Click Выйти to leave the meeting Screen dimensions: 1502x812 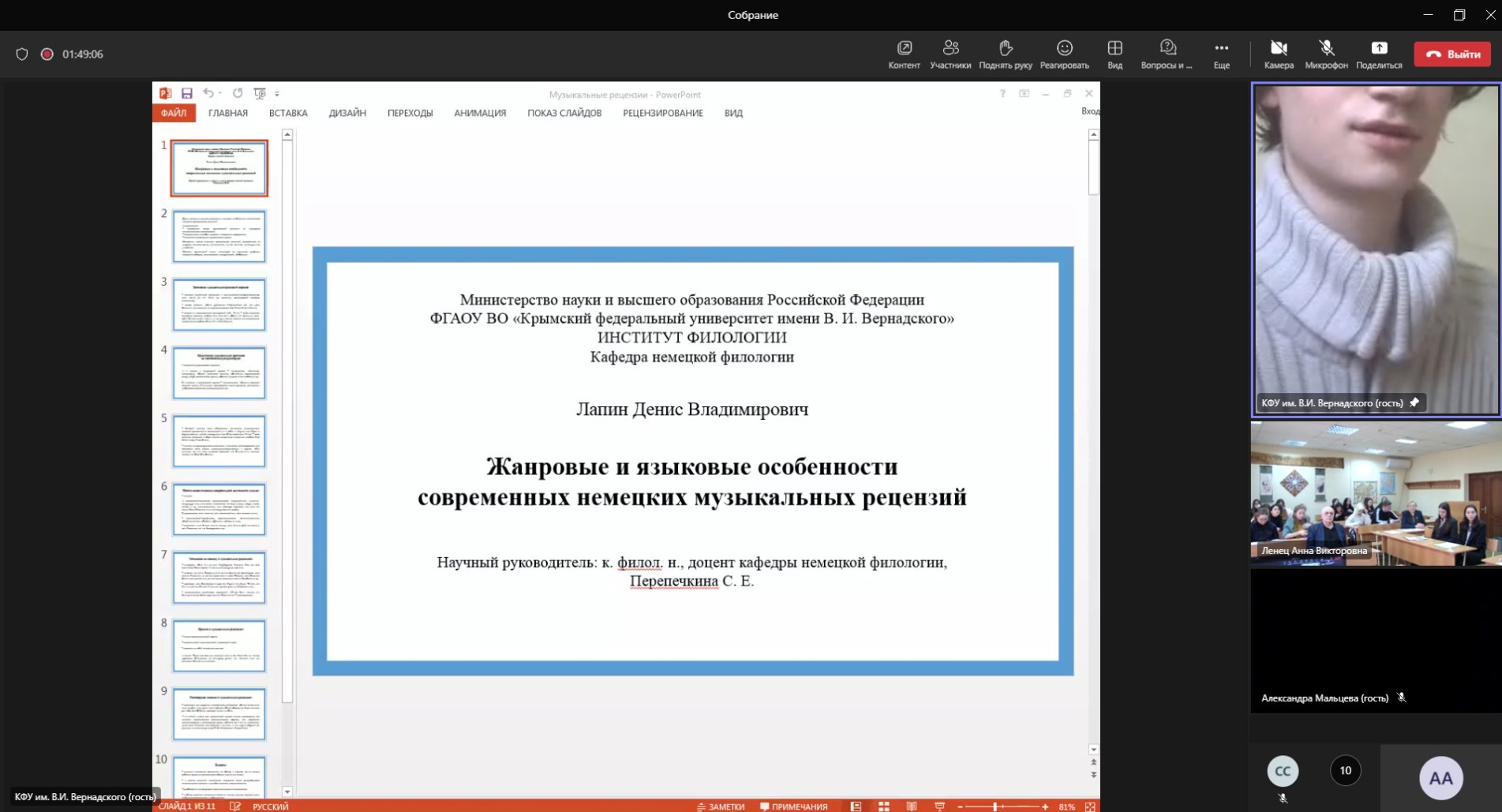[1451, 54]
